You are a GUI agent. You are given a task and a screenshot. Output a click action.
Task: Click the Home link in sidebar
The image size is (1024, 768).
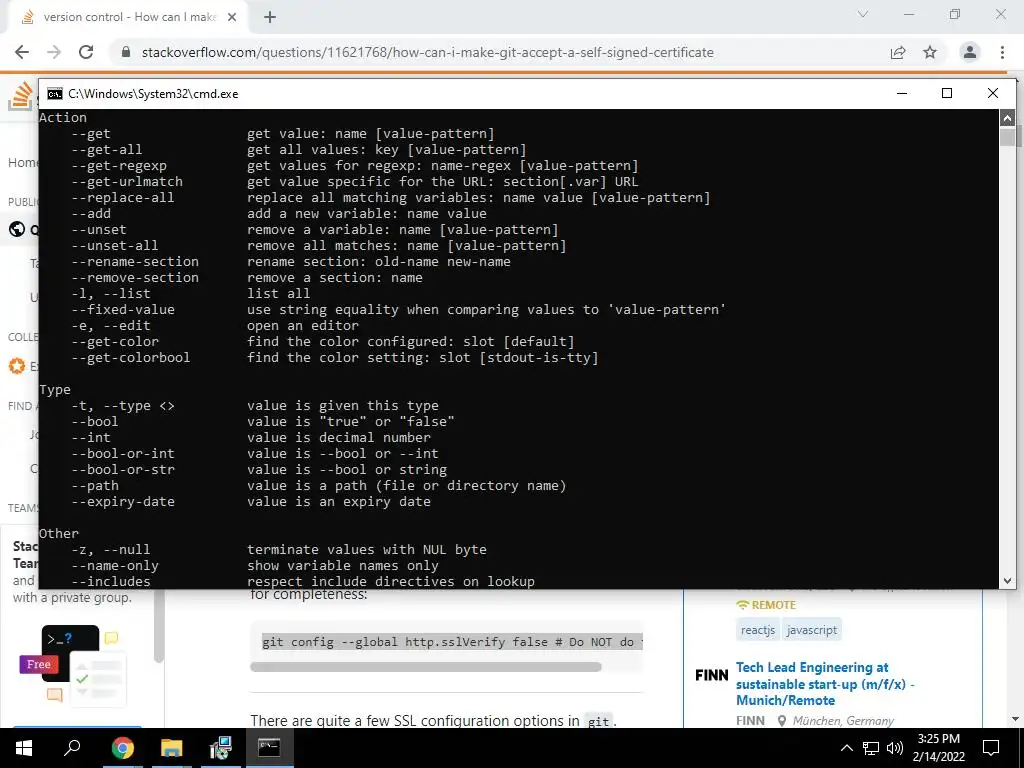(23, 163)
